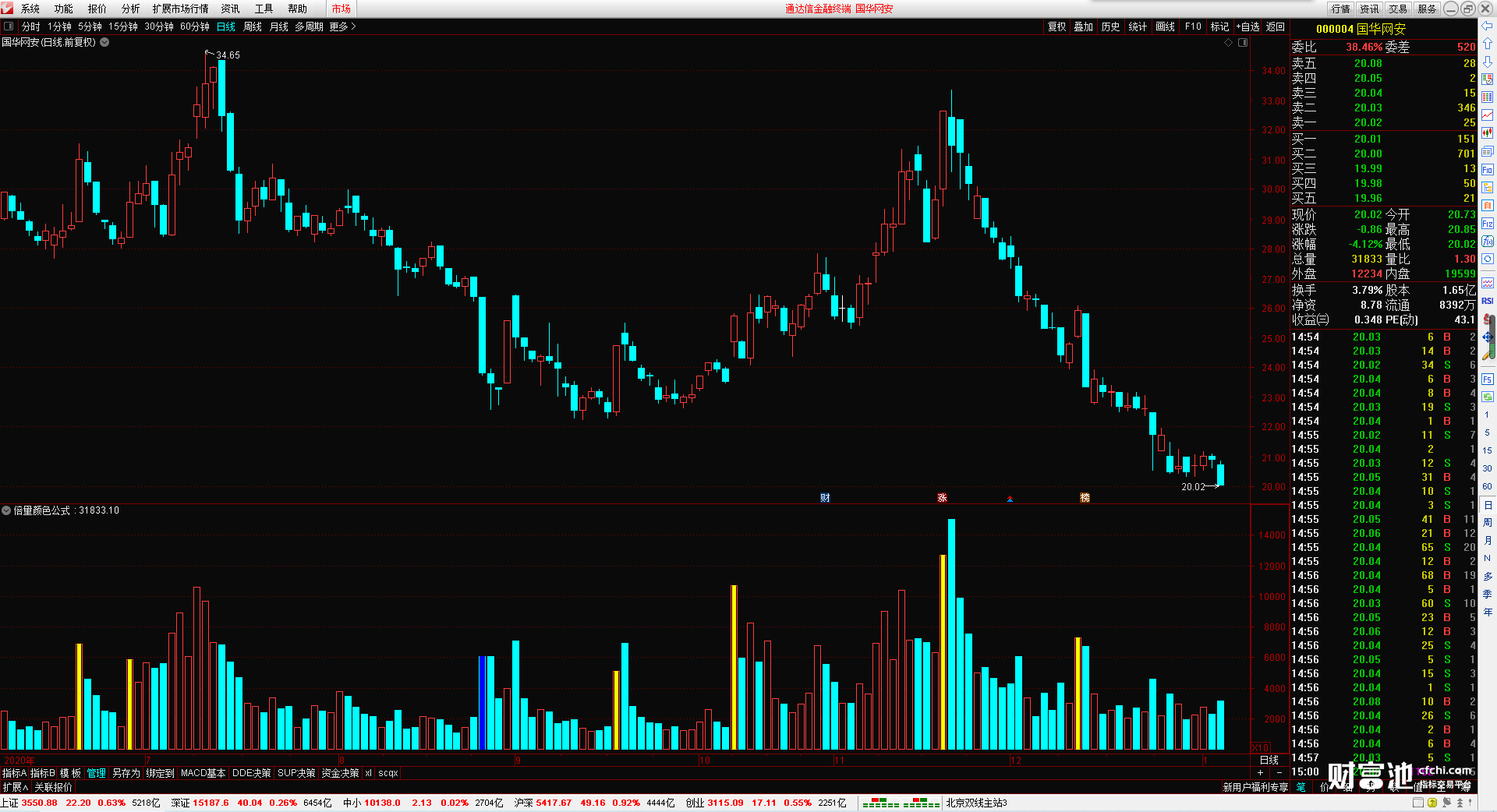Open the 系统 menu

tap(30, 9)
